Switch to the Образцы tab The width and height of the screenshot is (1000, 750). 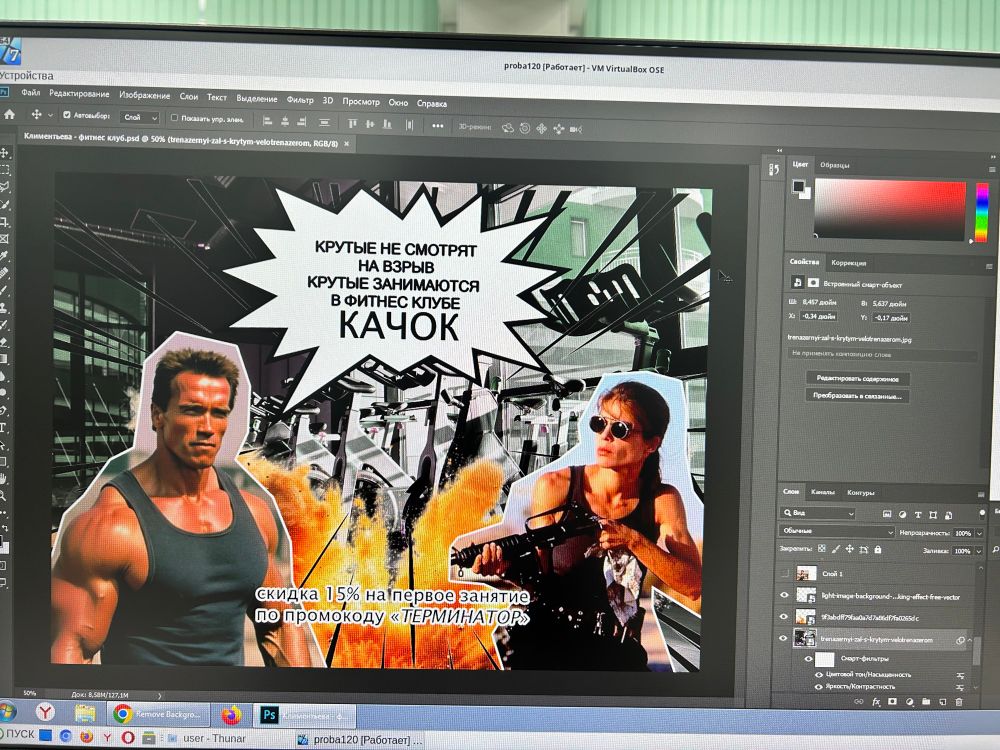pyautogui.click(x=835, y=165)
